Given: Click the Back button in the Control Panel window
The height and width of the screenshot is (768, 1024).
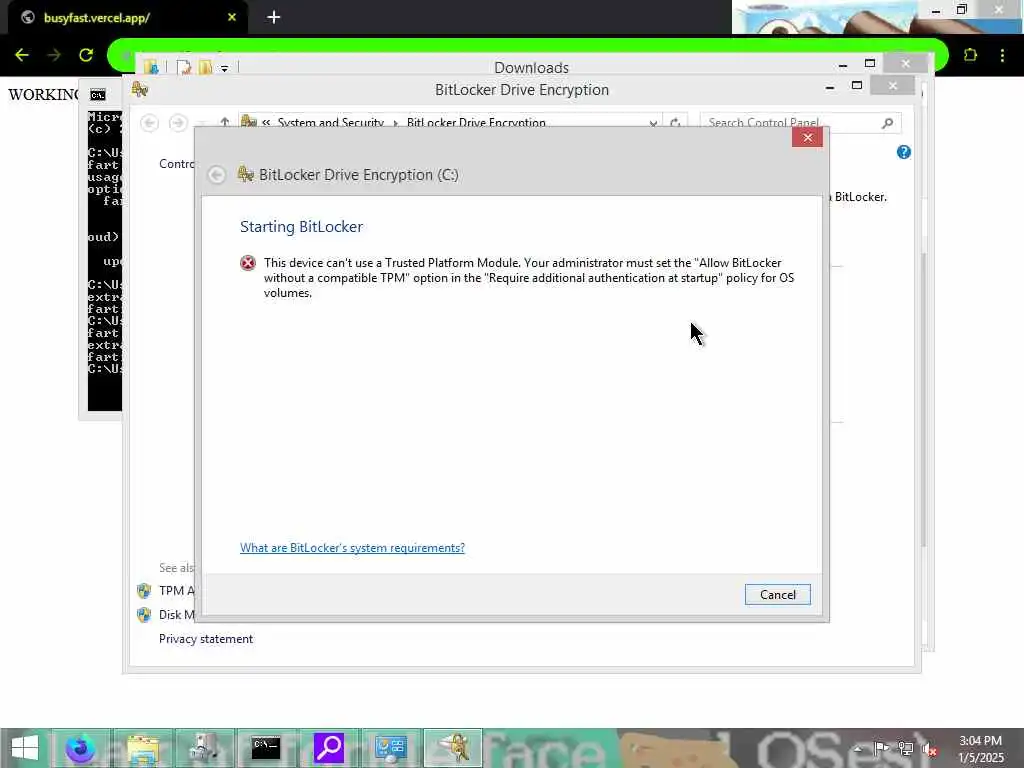Looking at the screenshot, I should coord(150,123).
